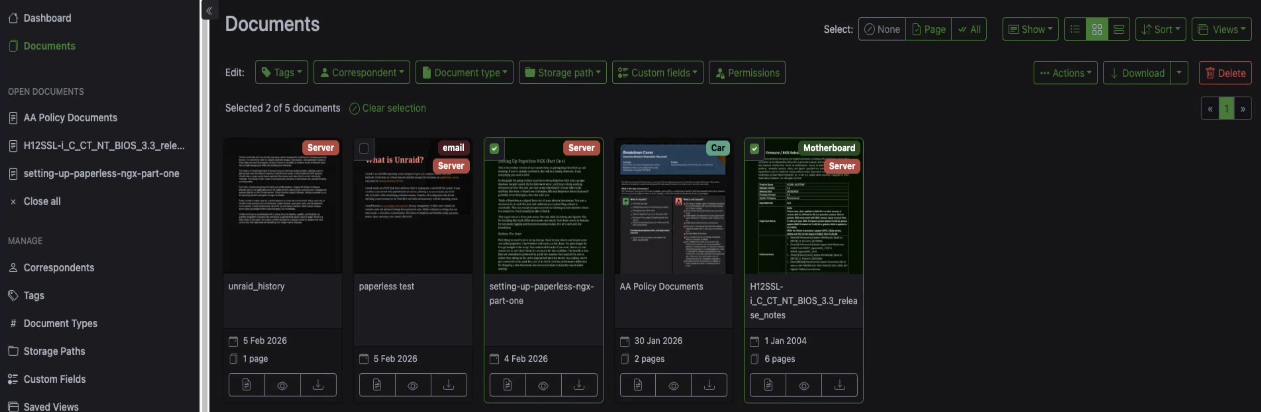The height and width of the screenshot is (412, 1261).
Task: Open the edit icon on paperless test card
Action: click(x=378, y=385)
